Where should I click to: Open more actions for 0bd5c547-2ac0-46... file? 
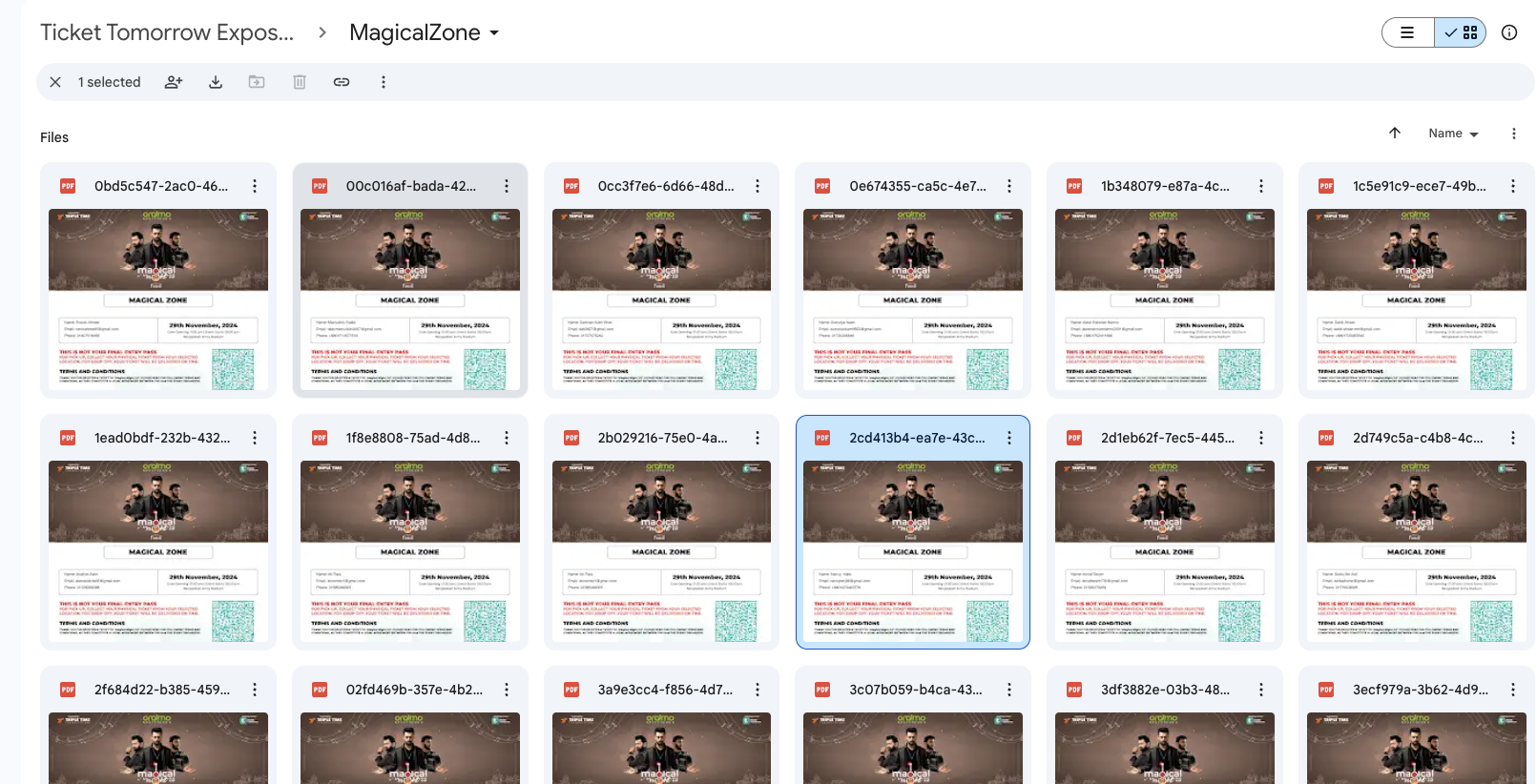(255, 186)
